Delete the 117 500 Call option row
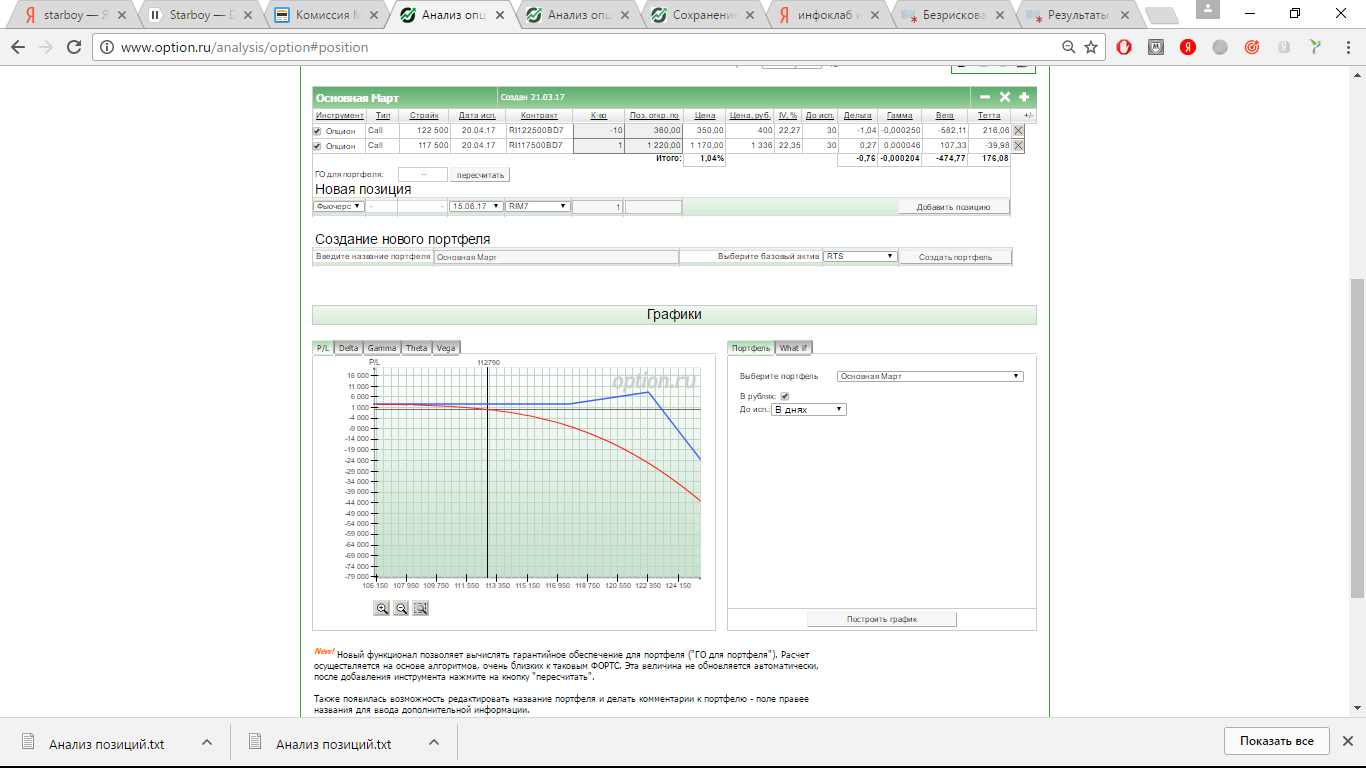The height and width of the screenshot is (768, 1366). coord(1018,146)
